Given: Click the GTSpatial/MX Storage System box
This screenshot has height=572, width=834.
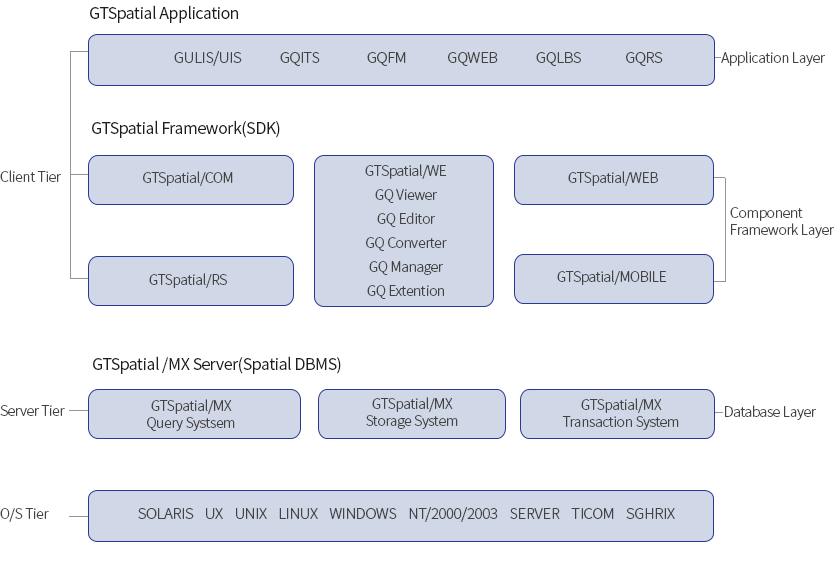Looking at the screenshot, I should (x=411, y=413).
